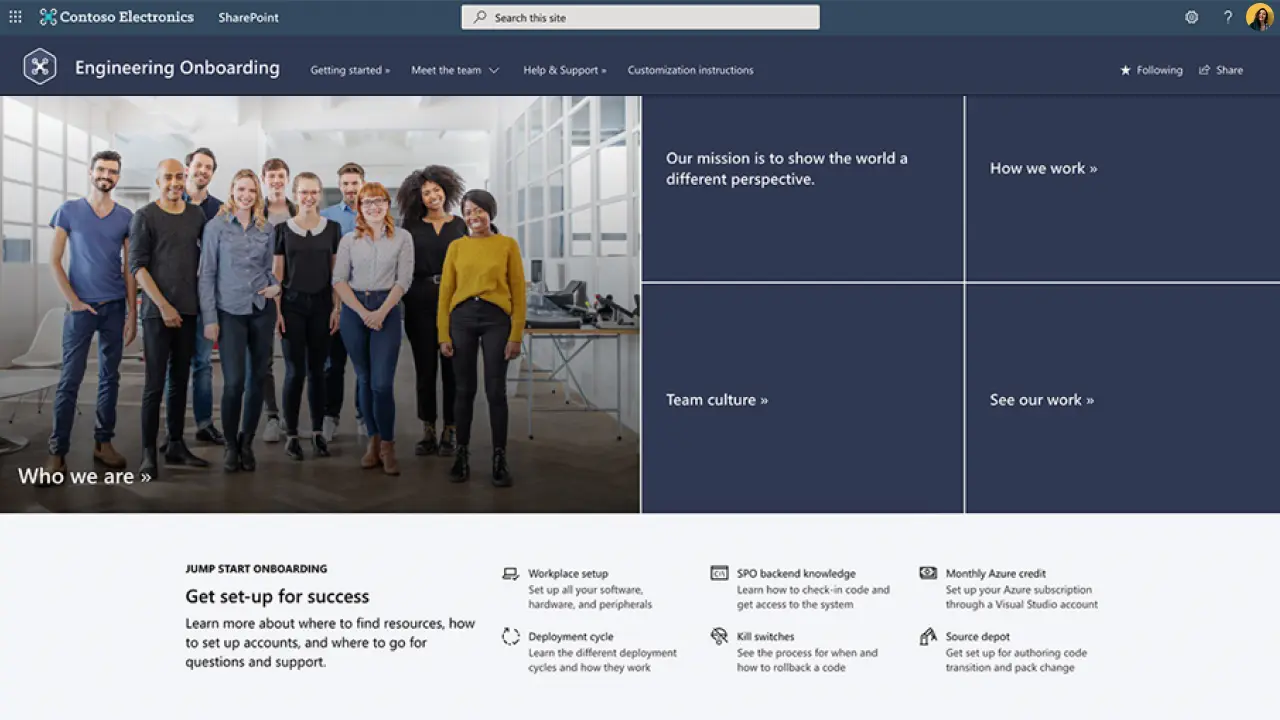This screenshot has width=1280, height=720.
Task: Toggle the Following button
Action: 1151,70
